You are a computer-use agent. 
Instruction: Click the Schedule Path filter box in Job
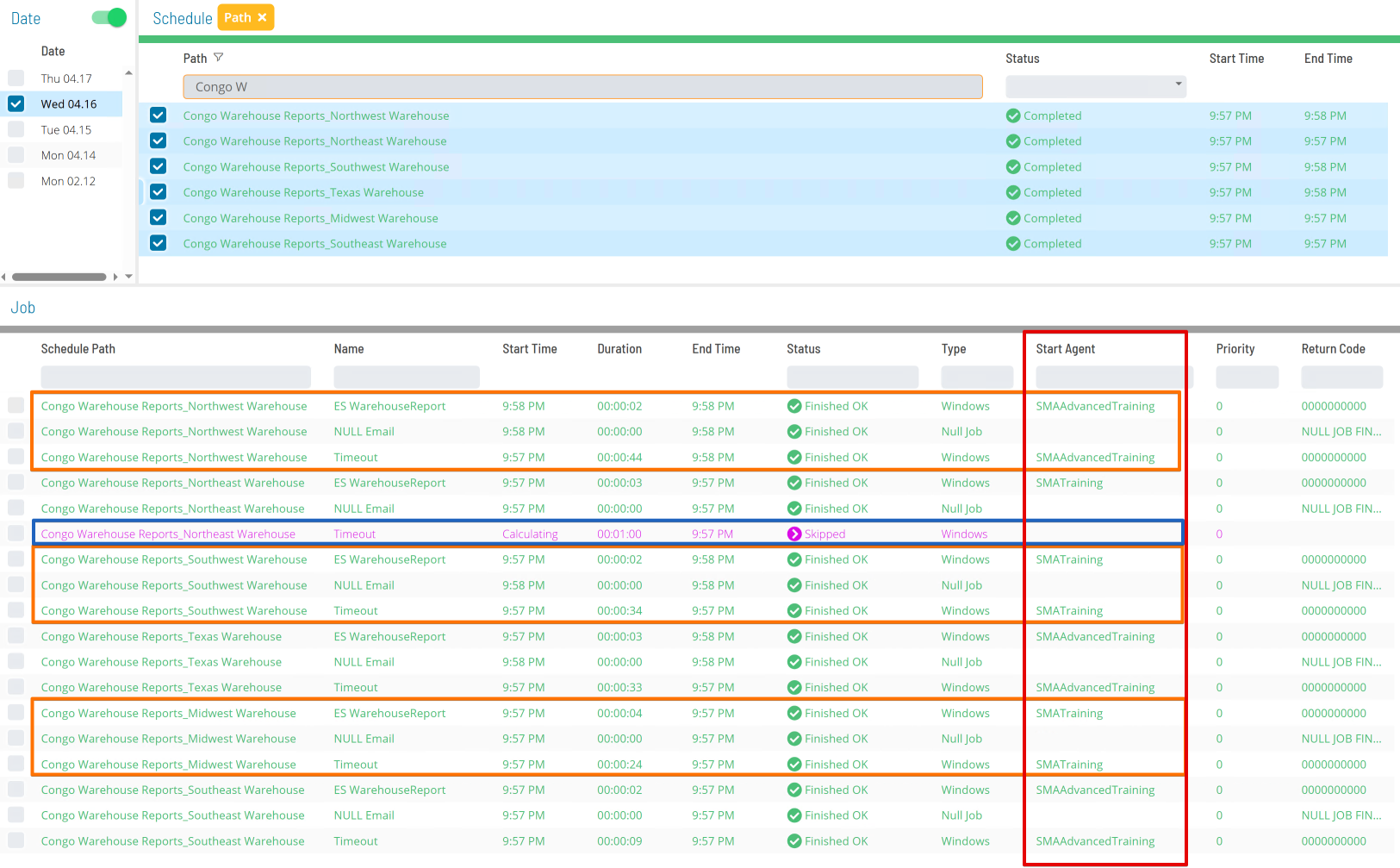pyautogui.click(x=176, y=377)
